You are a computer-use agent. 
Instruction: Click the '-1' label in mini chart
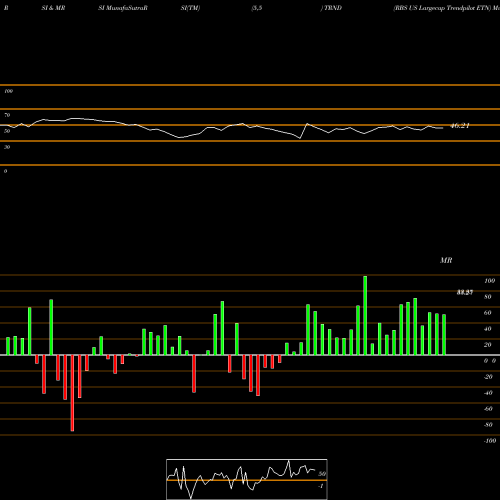click(321, 486)
